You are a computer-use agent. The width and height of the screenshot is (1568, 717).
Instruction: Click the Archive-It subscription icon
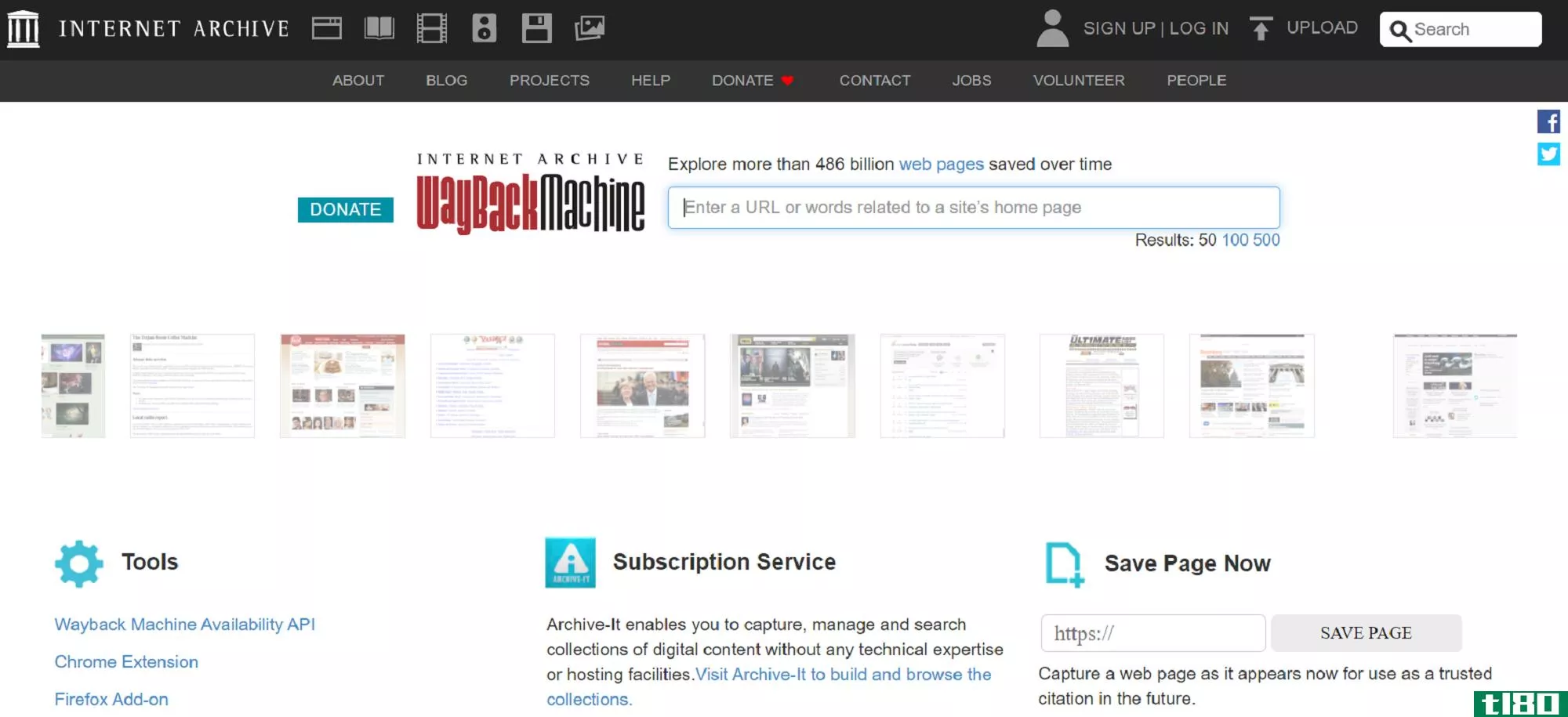570,563
